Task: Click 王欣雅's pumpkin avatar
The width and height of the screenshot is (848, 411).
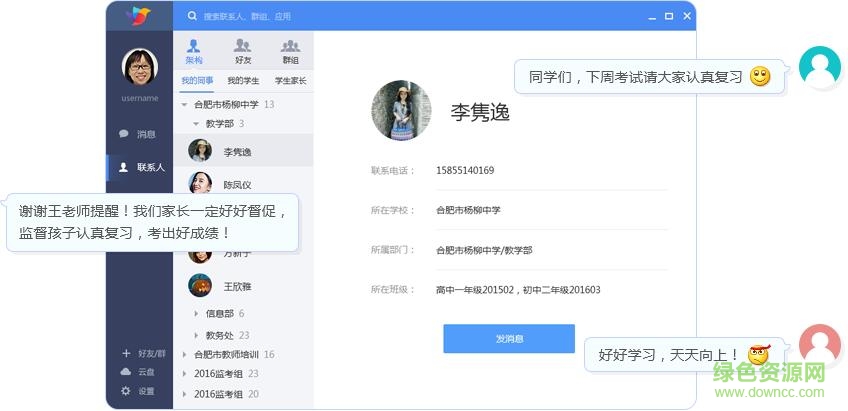Action: click(x=200, y=286)
